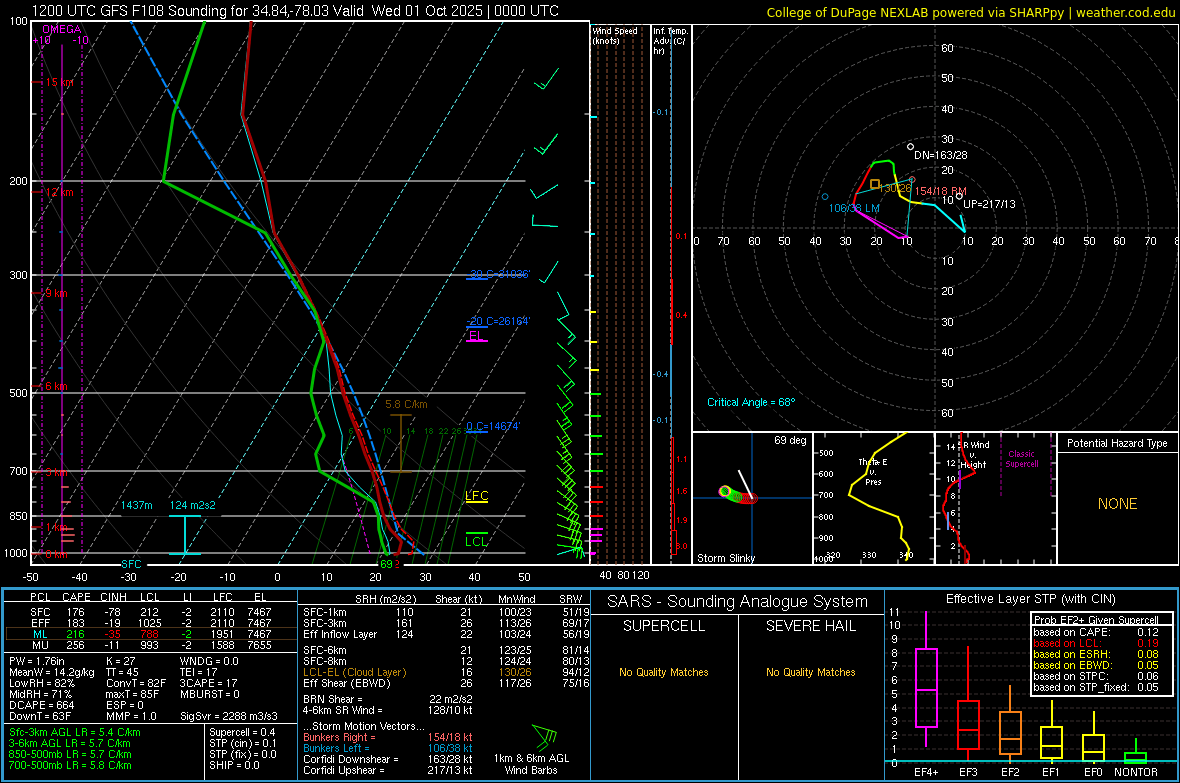Click the 5.8 C/km lapse rate label
Viewport: 1180px width, 783px height.
point(406,404)
